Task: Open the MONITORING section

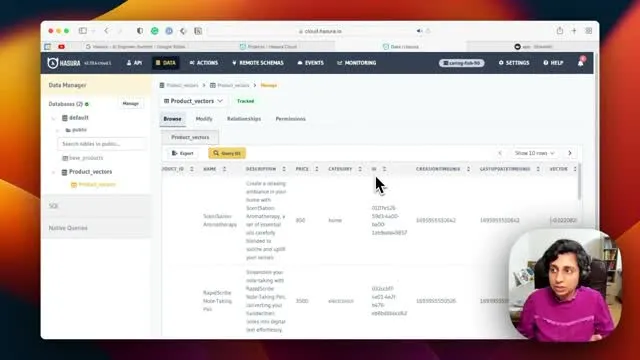Action: point(357,63)
